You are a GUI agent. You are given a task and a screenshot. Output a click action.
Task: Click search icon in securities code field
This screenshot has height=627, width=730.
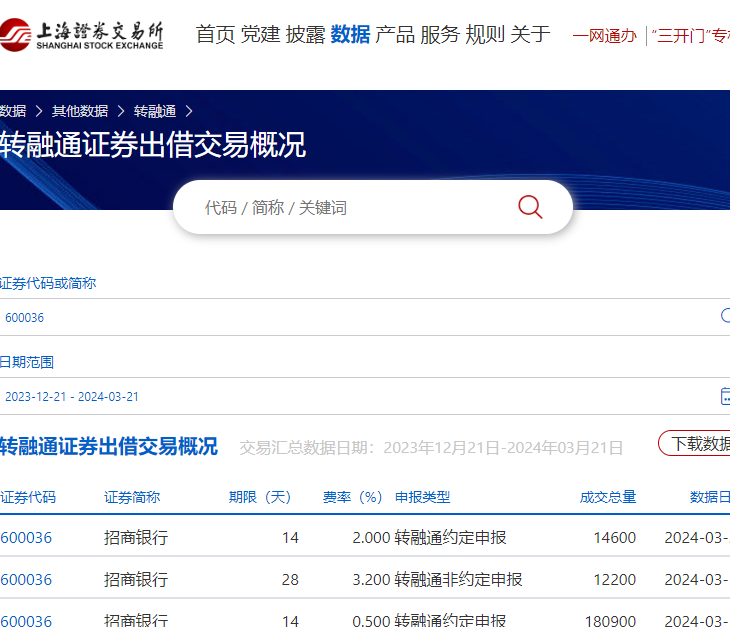[x=725, y=316]
